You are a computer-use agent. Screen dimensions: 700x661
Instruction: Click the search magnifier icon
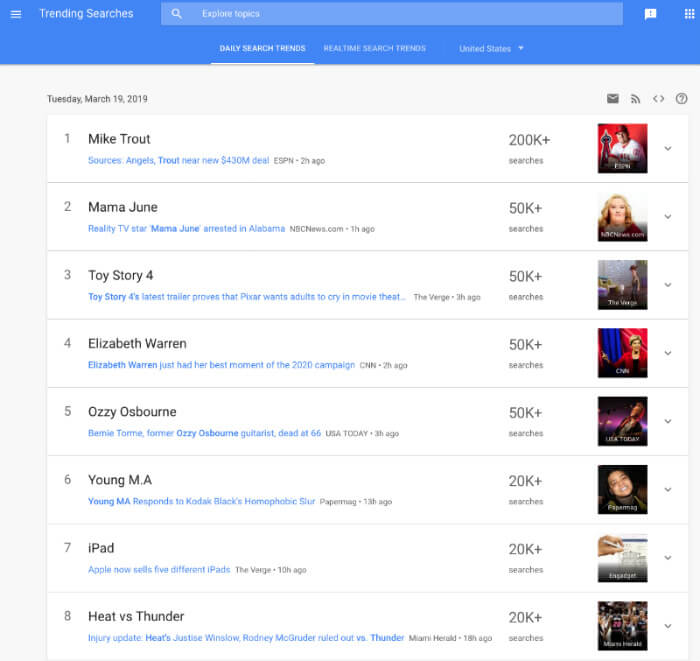pyautogui.click(x=176, y=14)
